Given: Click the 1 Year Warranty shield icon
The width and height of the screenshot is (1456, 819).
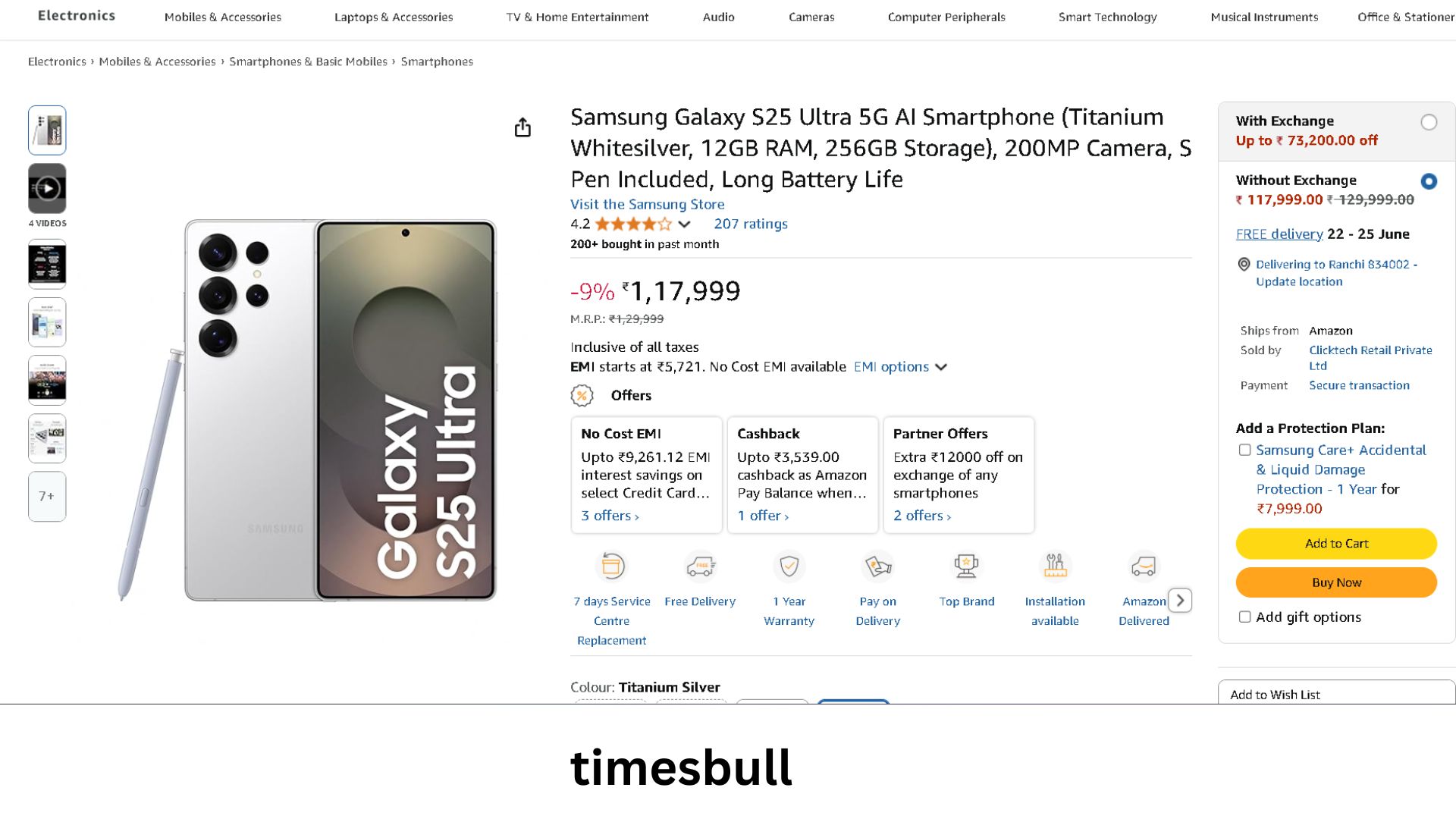Looking at the screenshot, I should [789, 566].
